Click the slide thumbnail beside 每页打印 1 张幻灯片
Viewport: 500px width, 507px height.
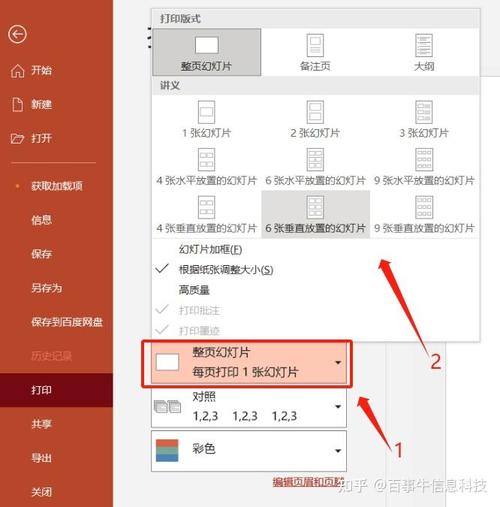[167, 362]
